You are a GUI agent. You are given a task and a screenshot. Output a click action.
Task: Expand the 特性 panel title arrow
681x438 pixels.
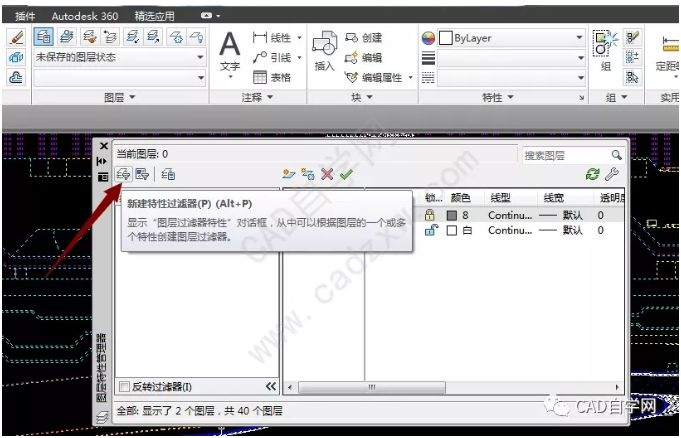511,97
